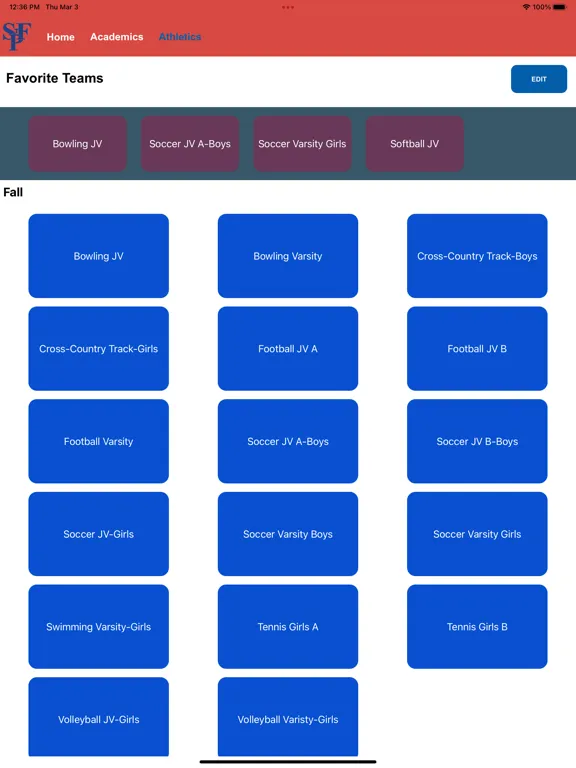Tap the Wi-Fi status icon

(526, 7)
